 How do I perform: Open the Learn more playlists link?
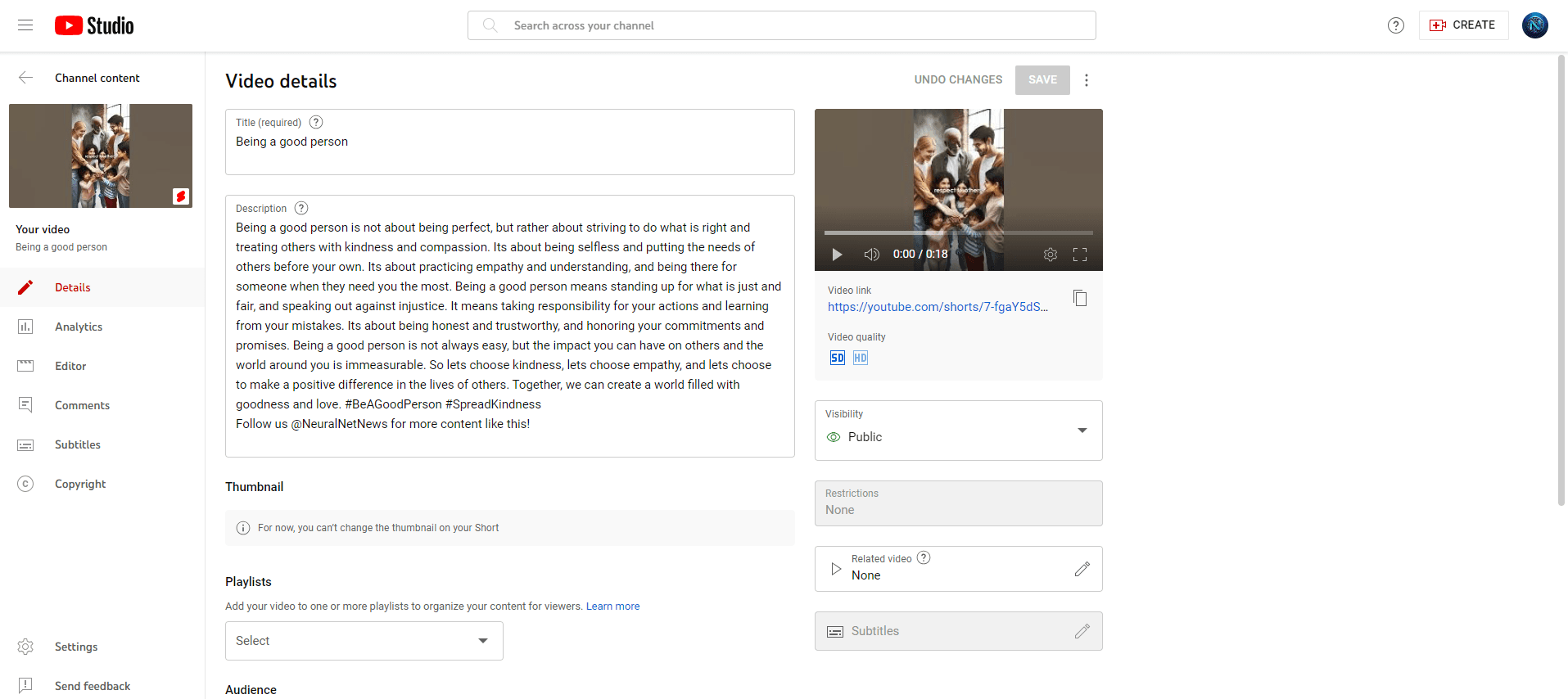[x=612, y=607]
